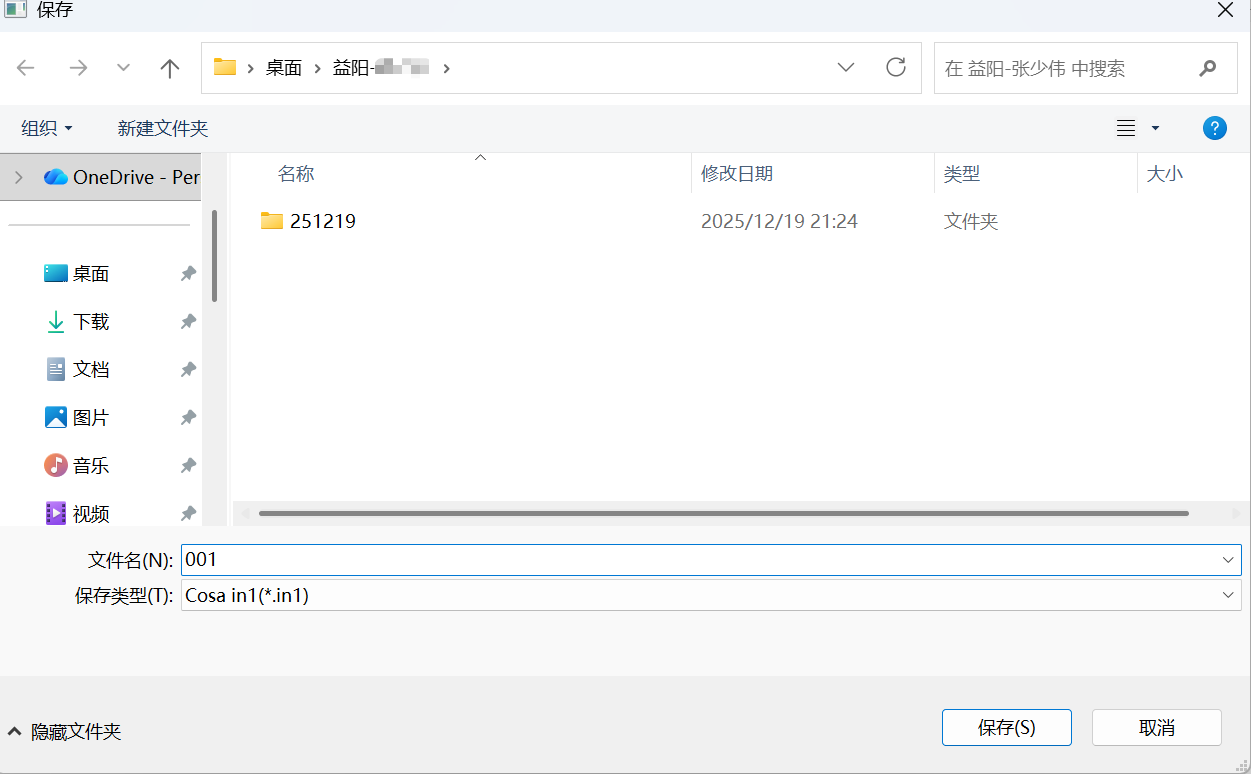Screen dimensions: 1251x774
Task: Go forward using the right arrow
Action: pyautogui.click(x=78, y=68)
